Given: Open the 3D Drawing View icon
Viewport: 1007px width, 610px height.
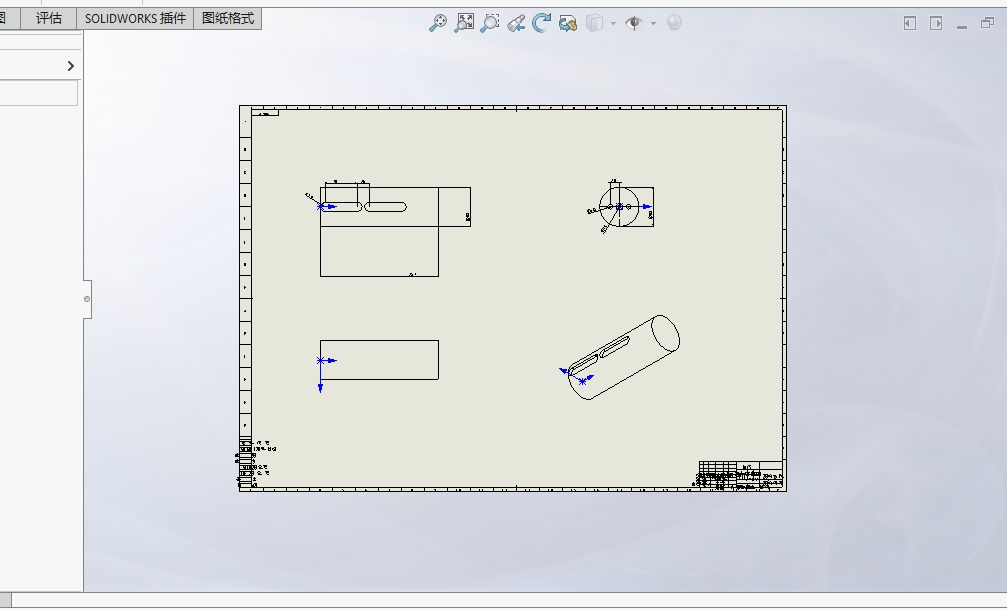Looking at the screenshot, I should pyautogui.click(x=568, y=24).
